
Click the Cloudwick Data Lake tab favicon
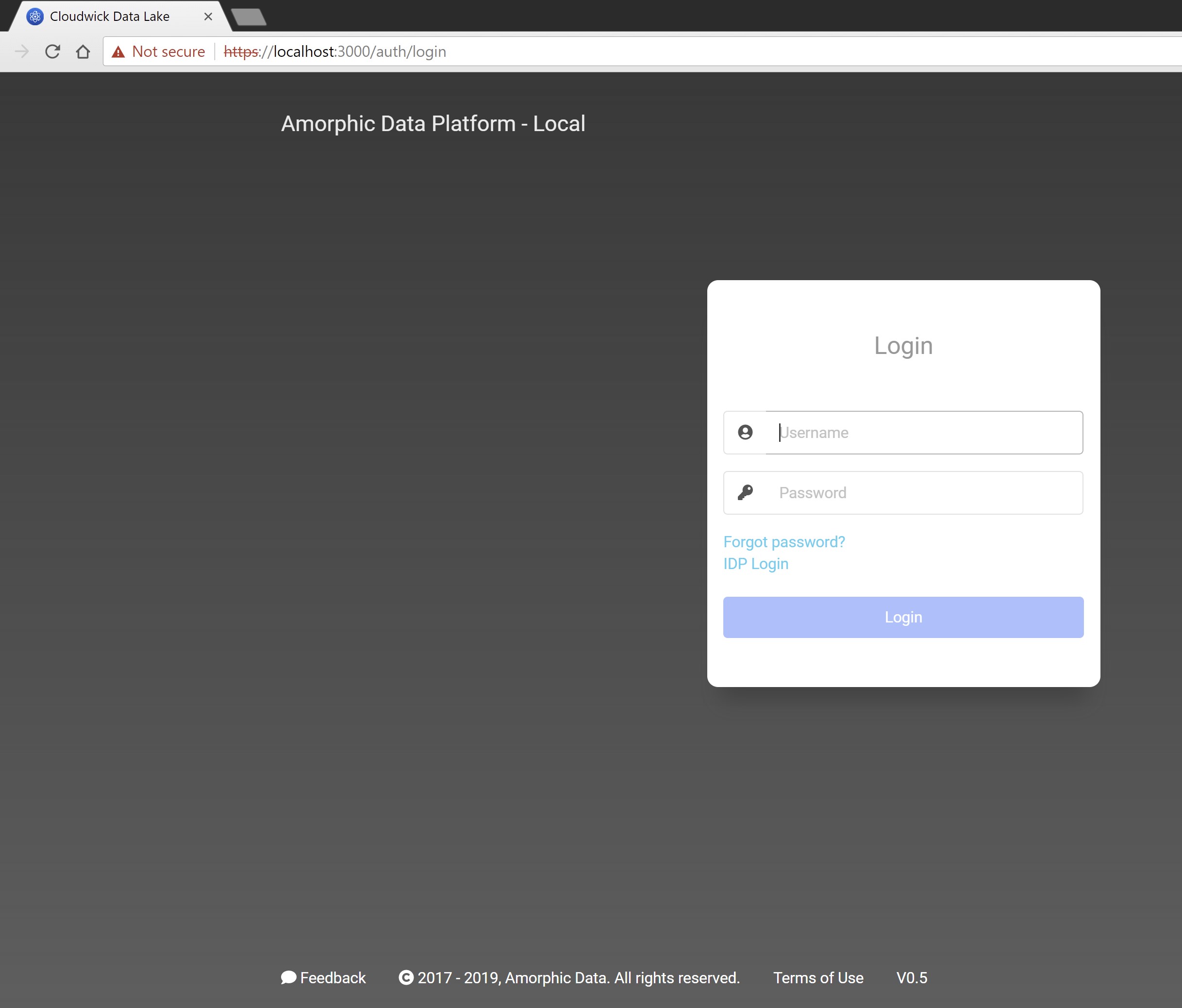coord(35,17)
